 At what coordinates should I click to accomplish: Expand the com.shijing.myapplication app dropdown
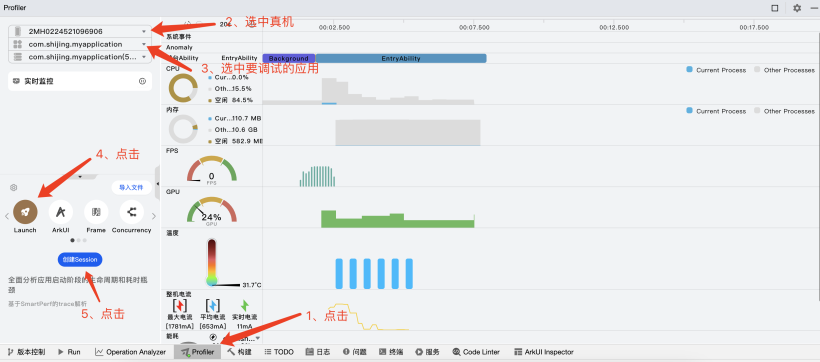tap(80, 44)
